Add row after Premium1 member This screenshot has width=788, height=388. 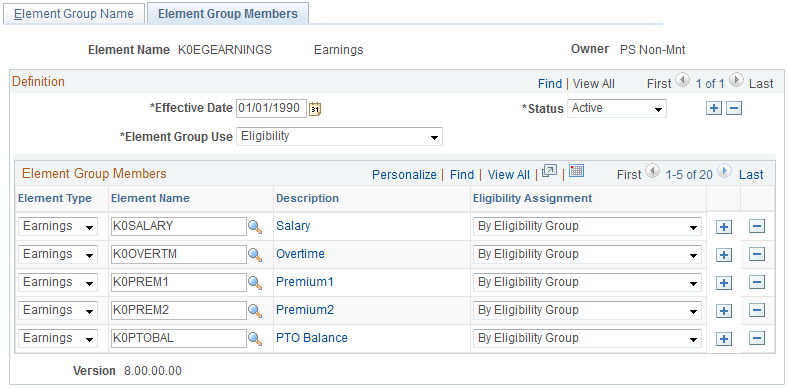pos(724,283)
